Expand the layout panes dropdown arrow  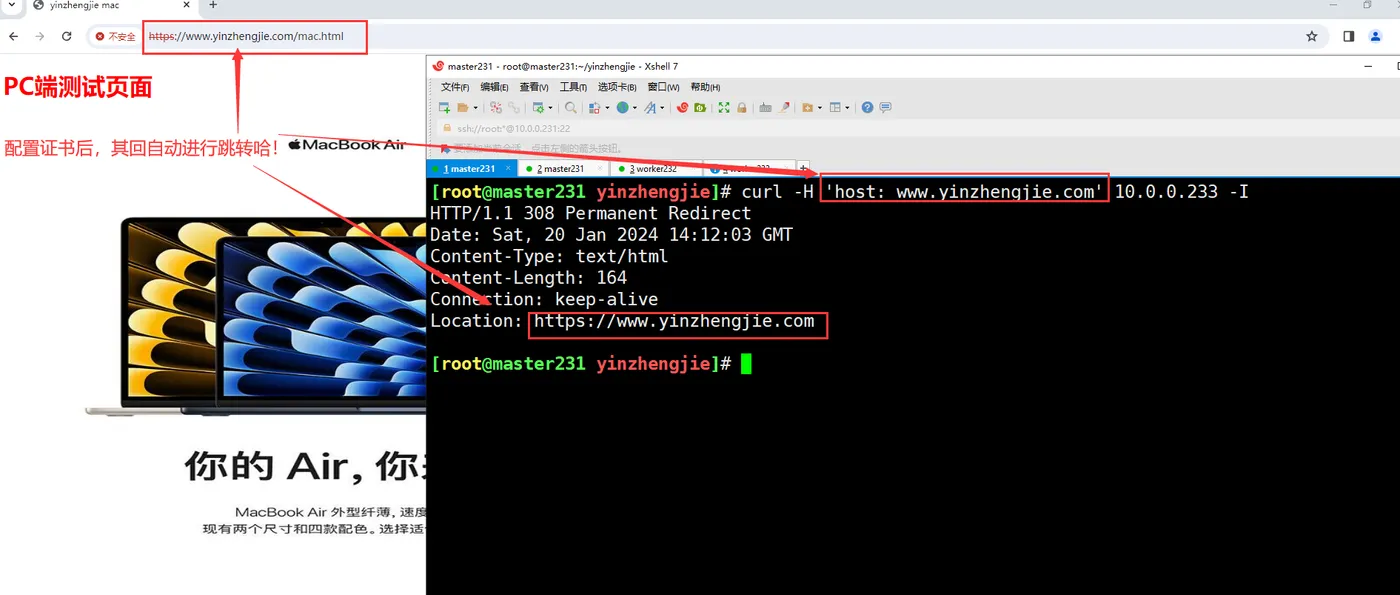(847, 108)
